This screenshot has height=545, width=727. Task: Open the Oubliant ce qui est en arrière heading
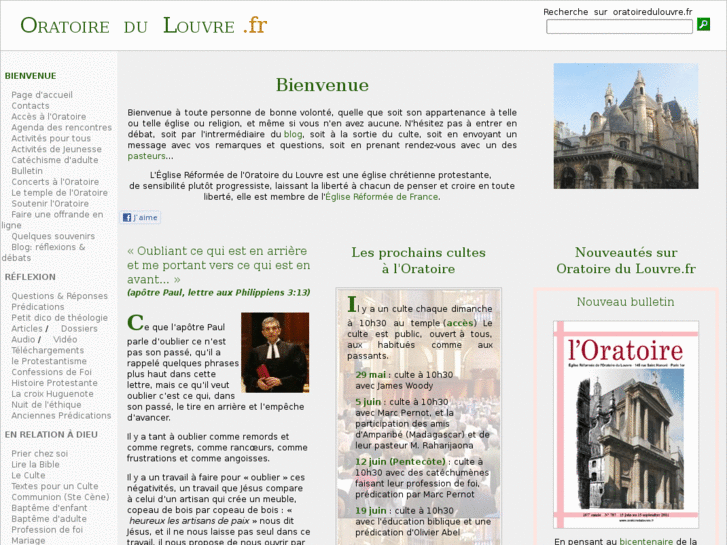(x=218, y=265)
